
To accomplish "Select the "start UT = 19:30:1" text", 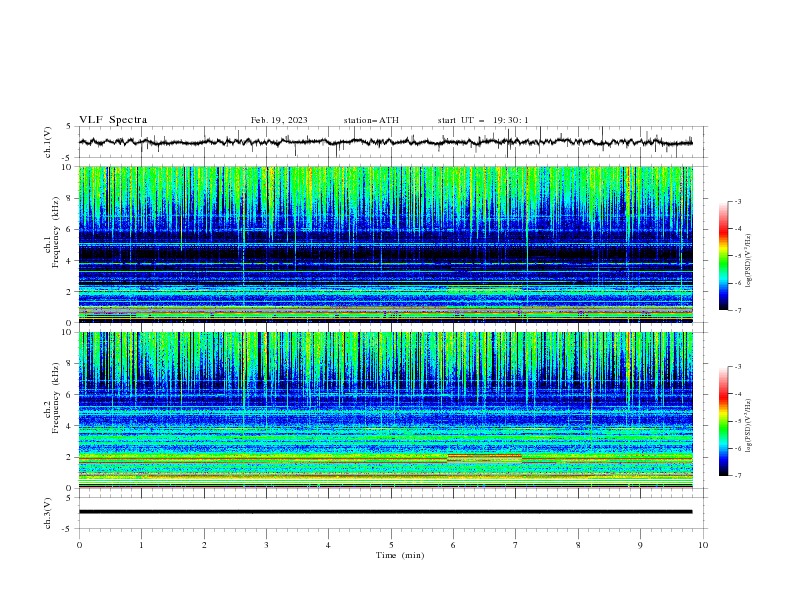I will 483,120.
